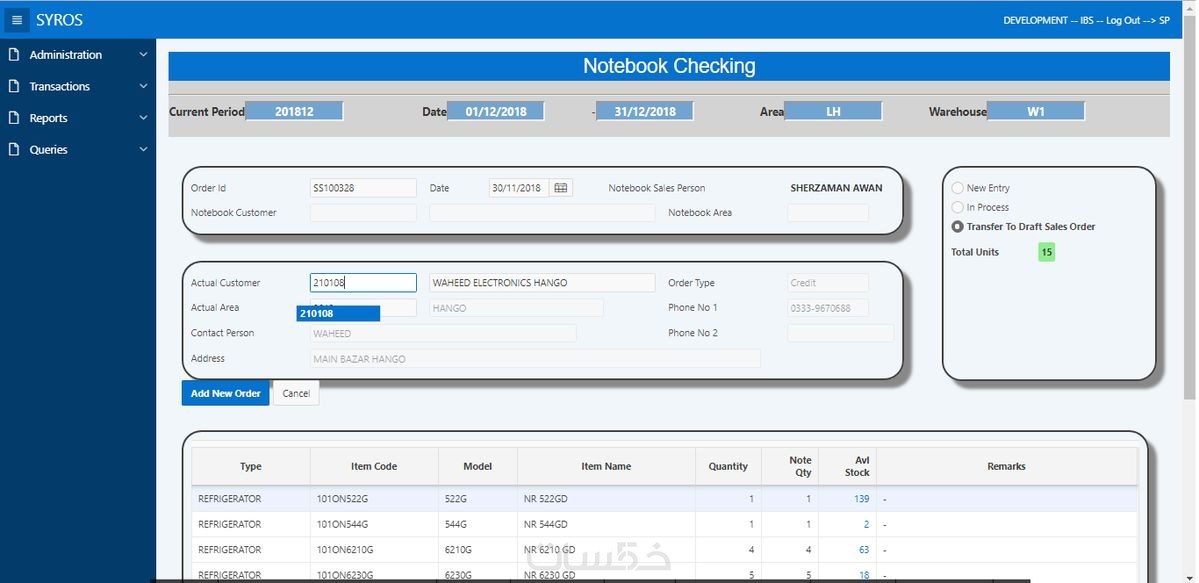This screenshot has height=583, width=1199.
Task: Open the Transactions sidebar menu
Action: click(x=78, y=86)
